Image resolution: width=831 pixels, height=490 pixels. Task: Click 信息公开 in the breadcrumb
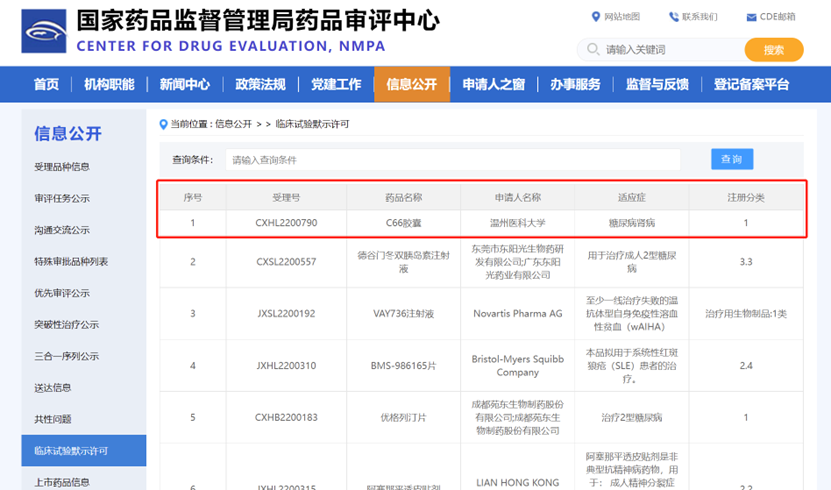pos(233,124)
